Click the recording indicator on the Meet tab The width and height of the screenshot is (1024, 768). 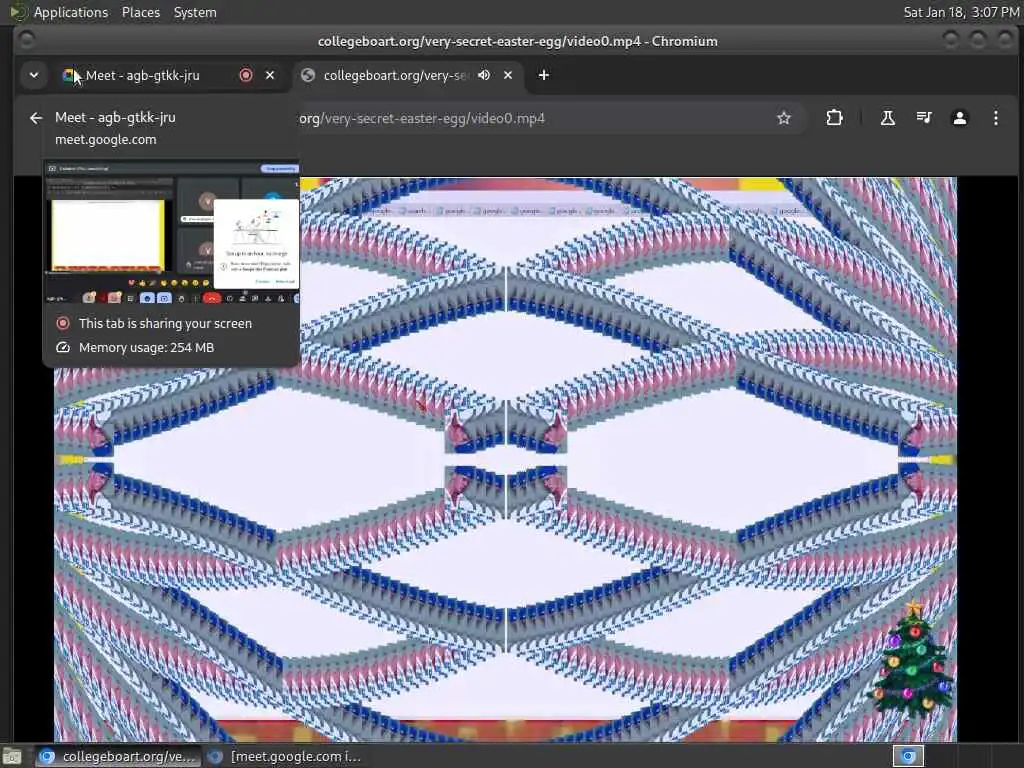tap(246, 75)
